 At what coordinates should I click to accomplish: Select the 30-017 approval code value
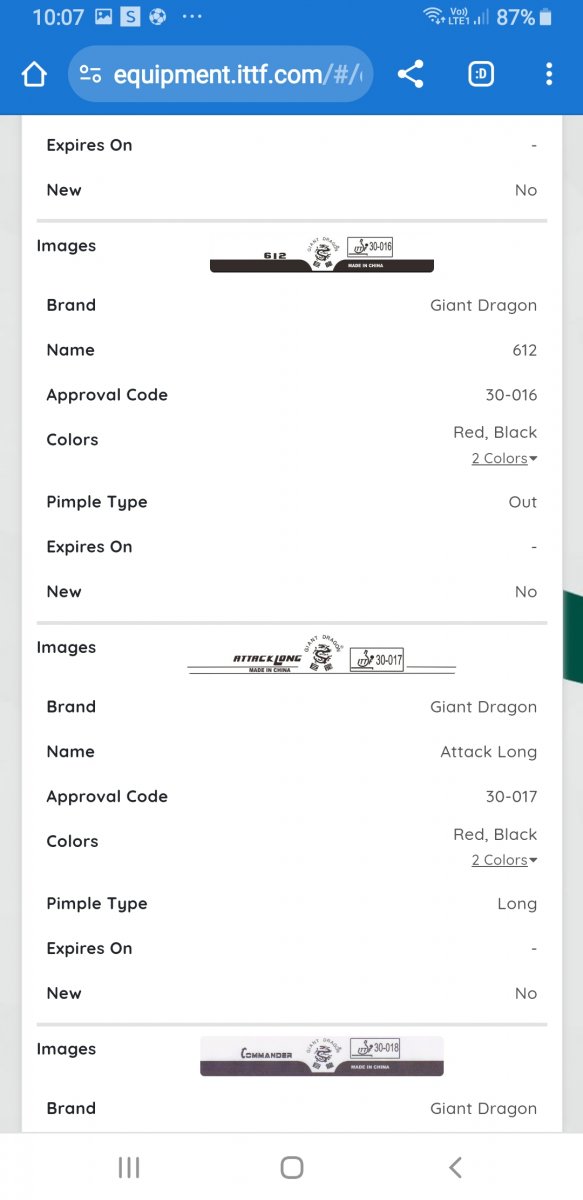click(511, 797)
